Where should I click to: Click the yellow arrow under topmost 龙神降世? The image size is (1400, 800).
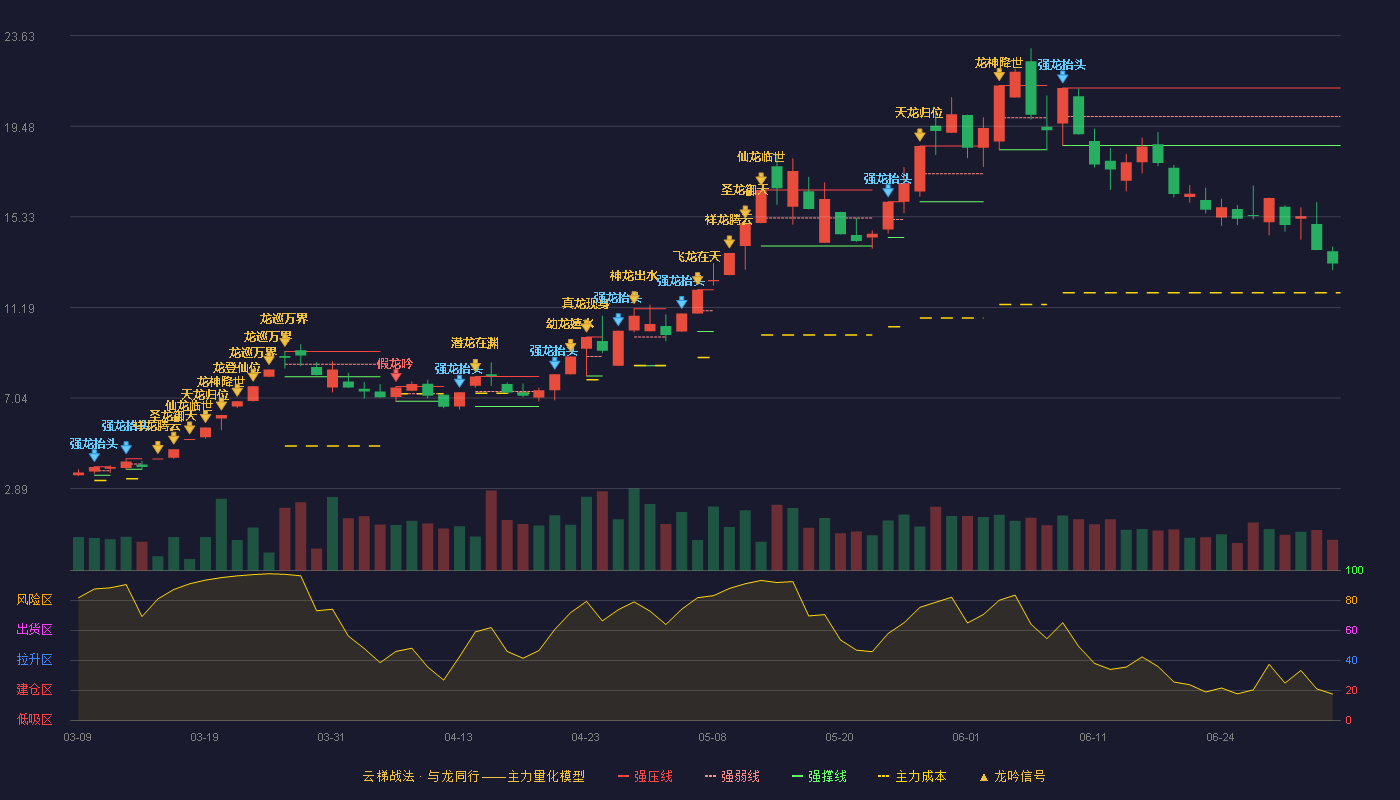999,74
